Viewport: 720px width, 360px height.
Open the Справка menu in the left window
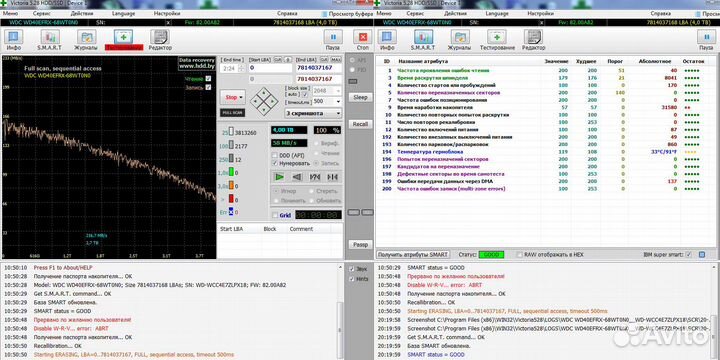(287, 14)
